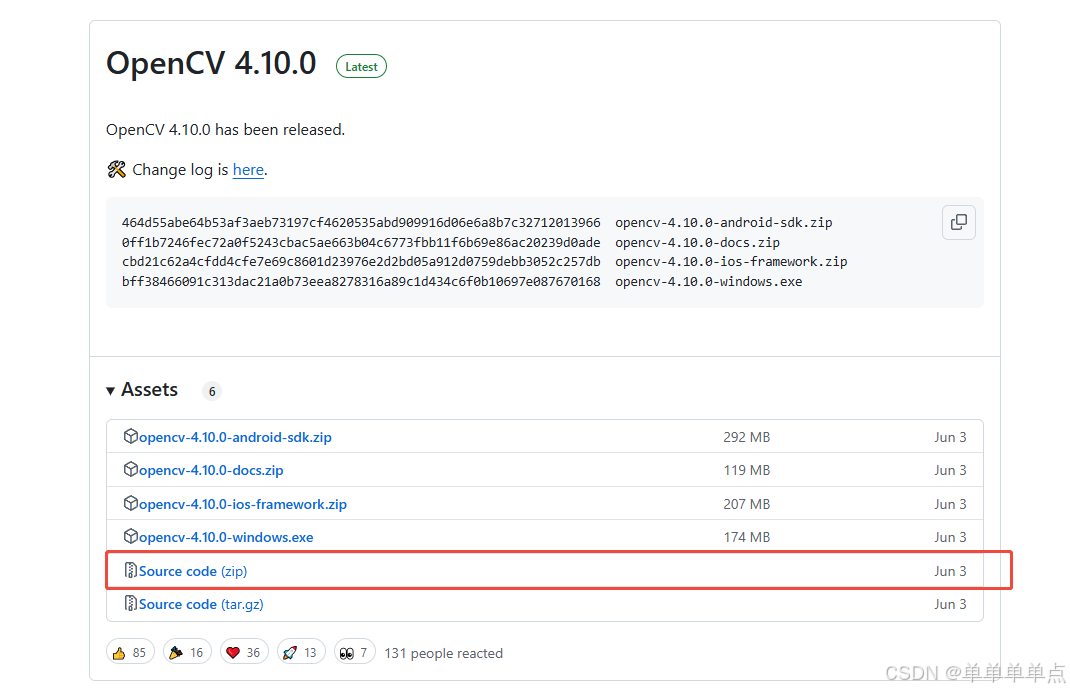The width and height of the screenshot is (1070, 690).
Task: Click the 292 MB file size
Action: pyautogui.click(x=747, y=437)
